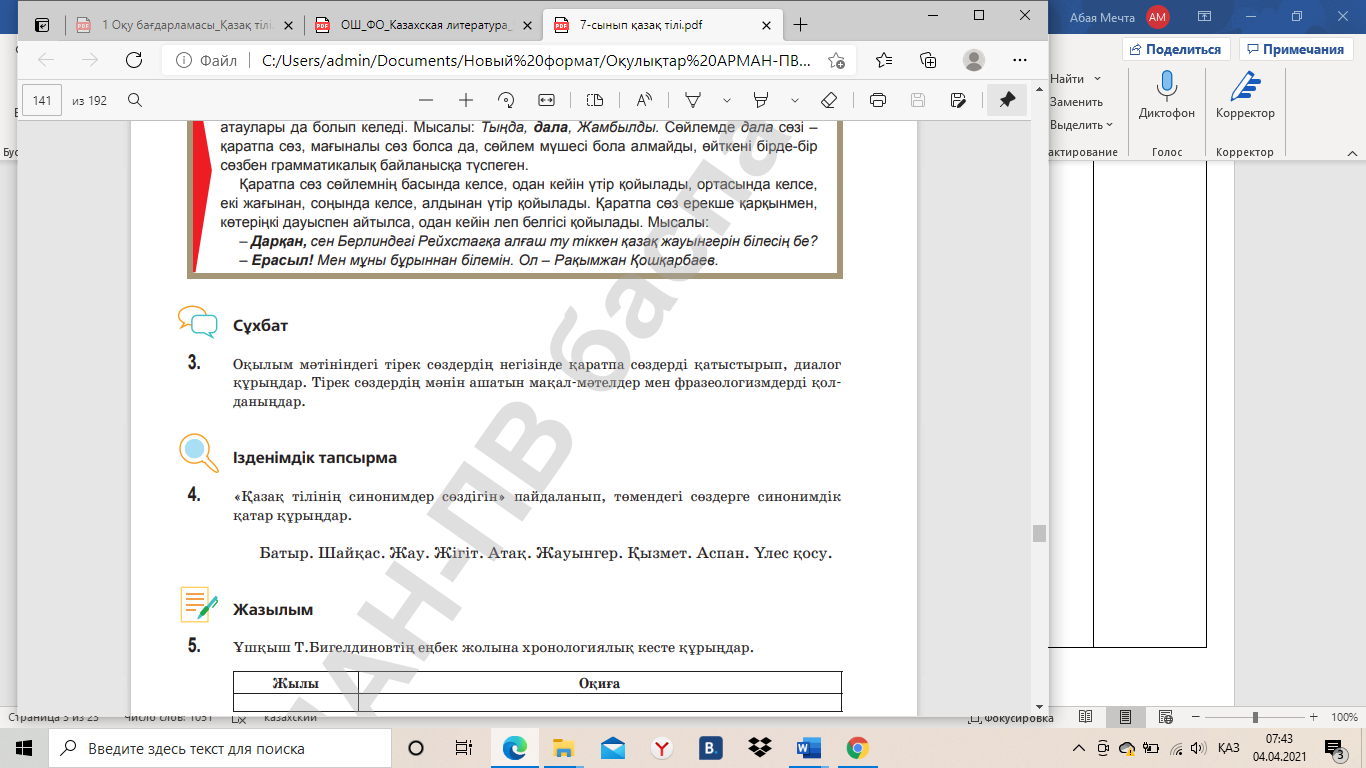Click the address bar file path
Viewport: 1366px width, 768px height.
[x=538, y=60]
